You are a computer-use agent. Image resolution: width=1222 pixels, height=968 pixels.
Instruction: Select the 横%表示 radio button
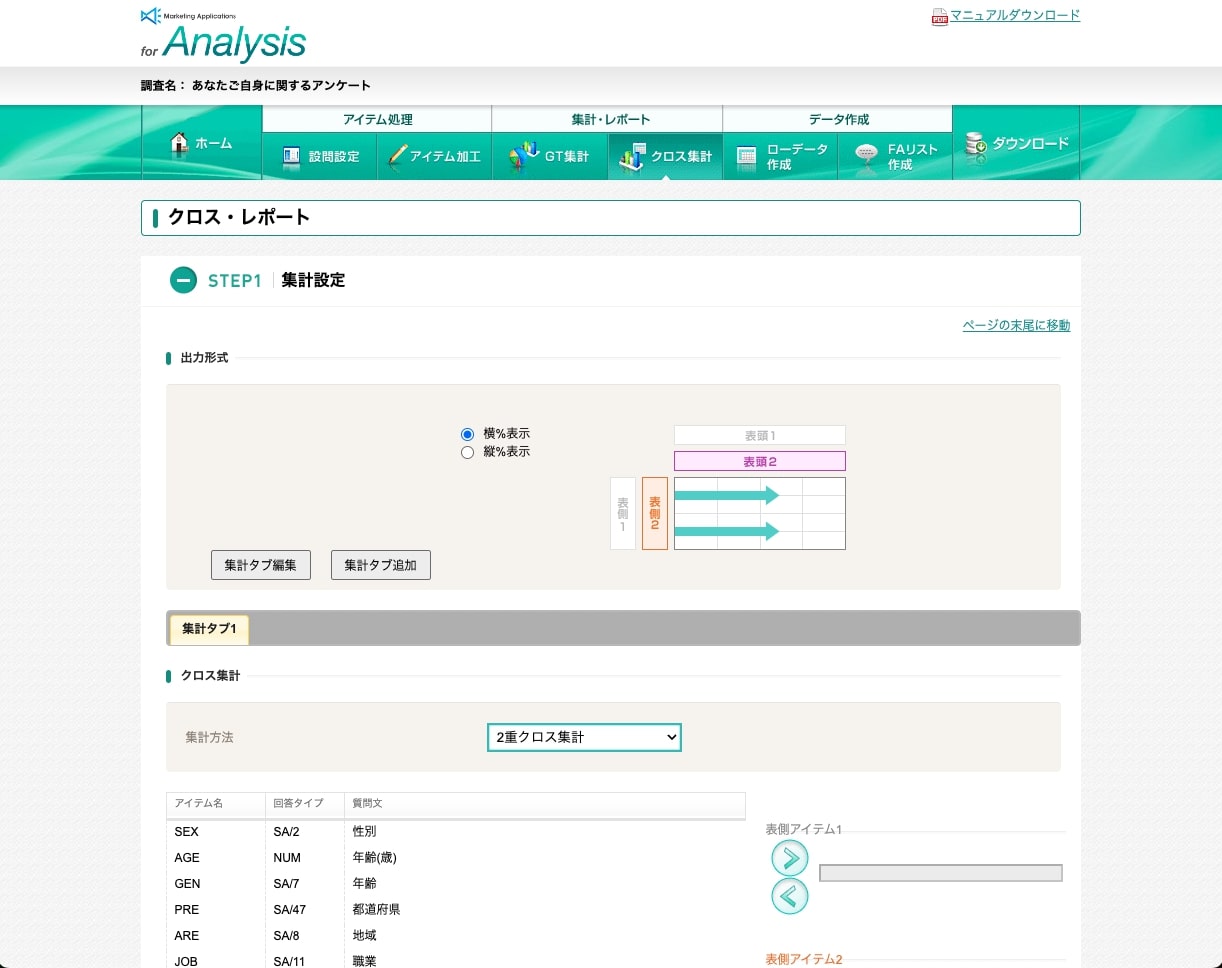pos(467,434)
